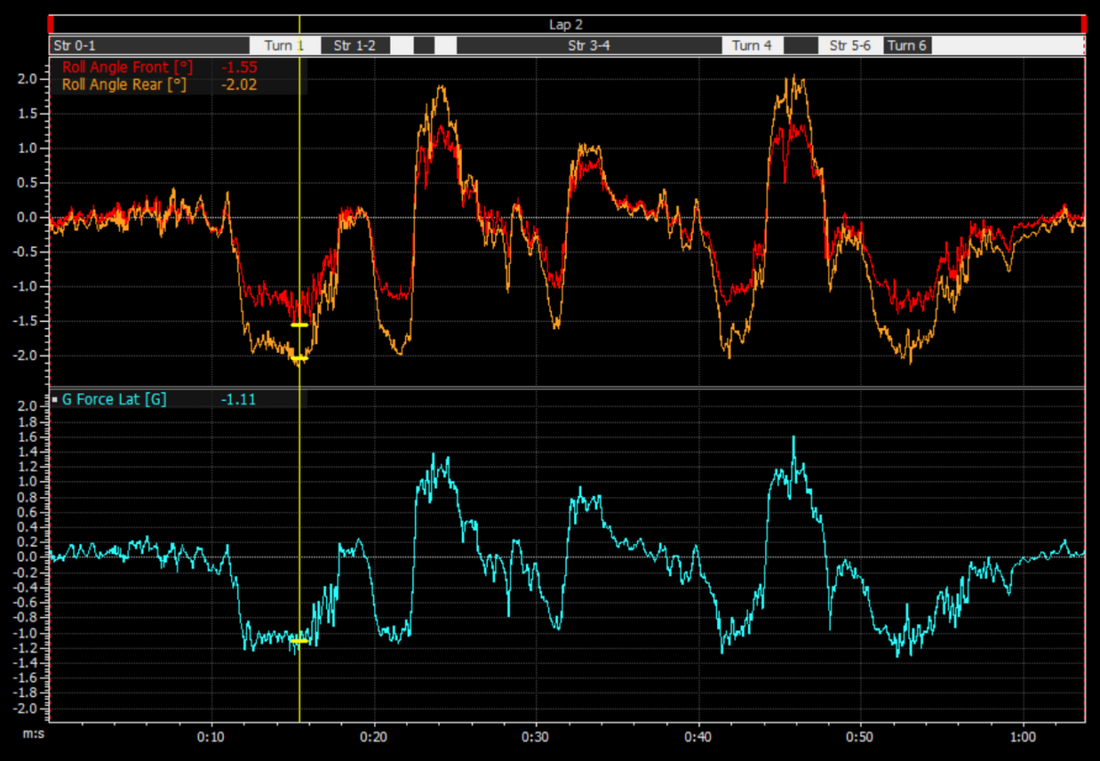Viewport: 1100px width, 761px height.
Task: Click the 1.4 G force axis label
Action: [28, 452]
